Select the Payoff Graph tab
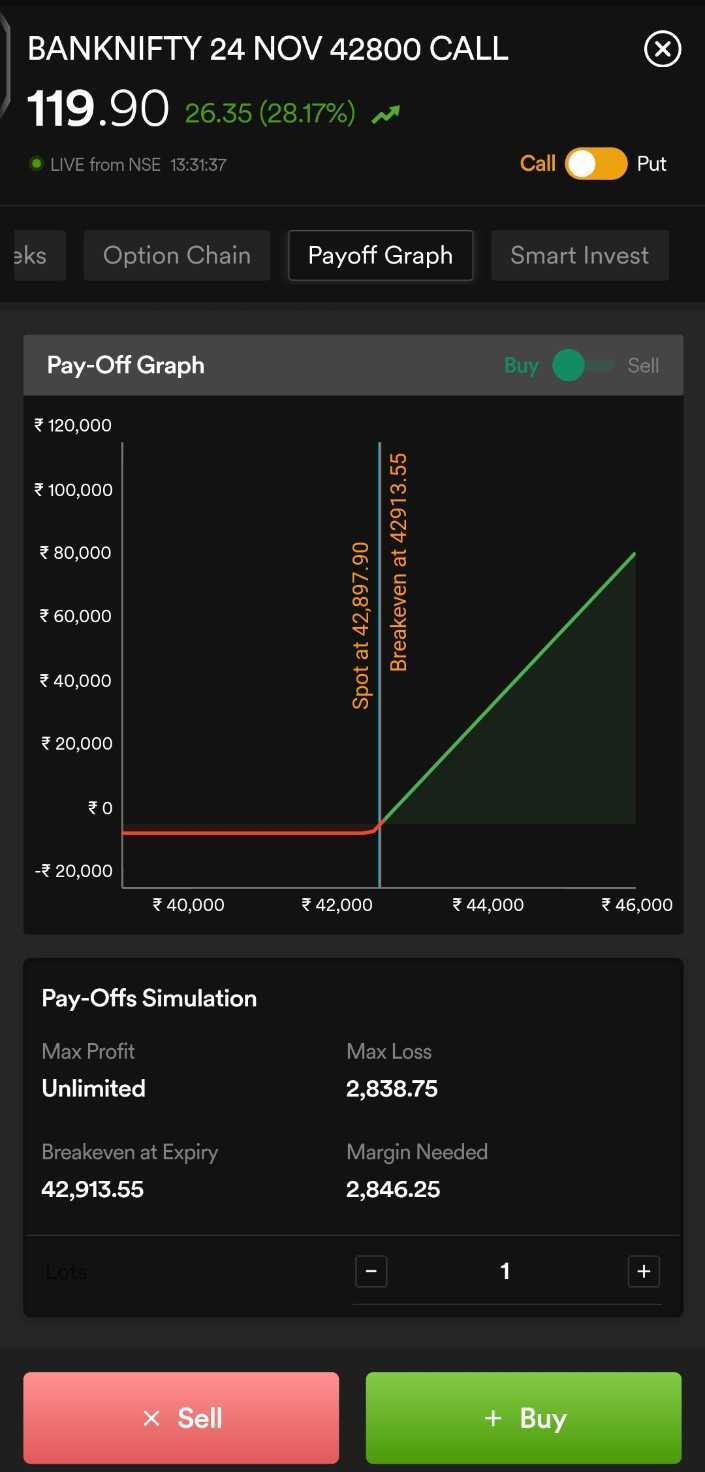Image resolution: width=705 pixels, height=1472 pixels. (380, 255)
